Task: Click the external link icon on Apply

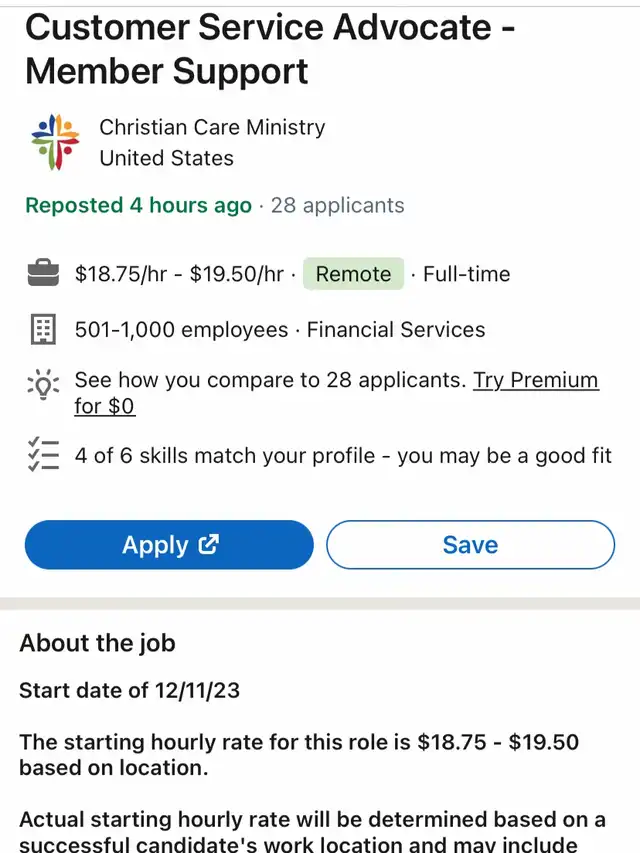Action: 209,545
